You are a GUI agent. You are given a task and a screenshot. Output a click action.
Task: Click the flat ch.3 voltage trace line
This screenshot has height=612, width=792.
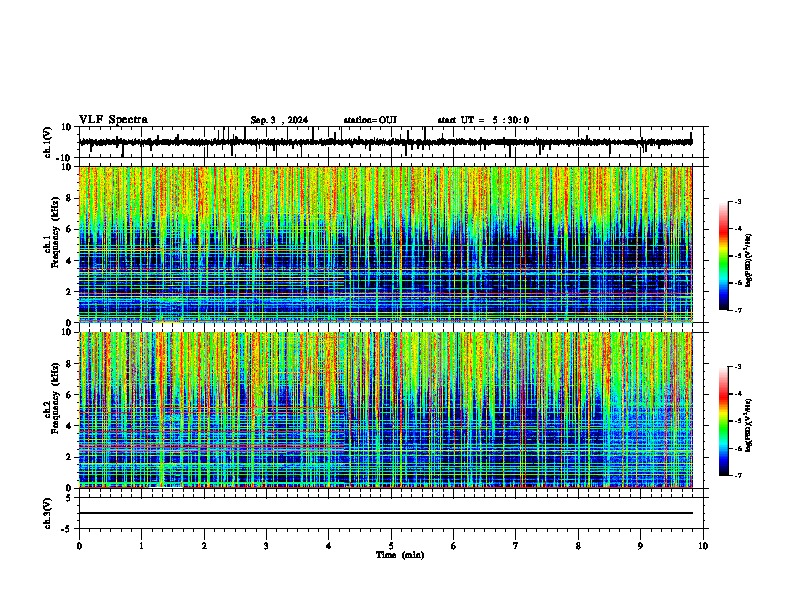tap(386, 513)
